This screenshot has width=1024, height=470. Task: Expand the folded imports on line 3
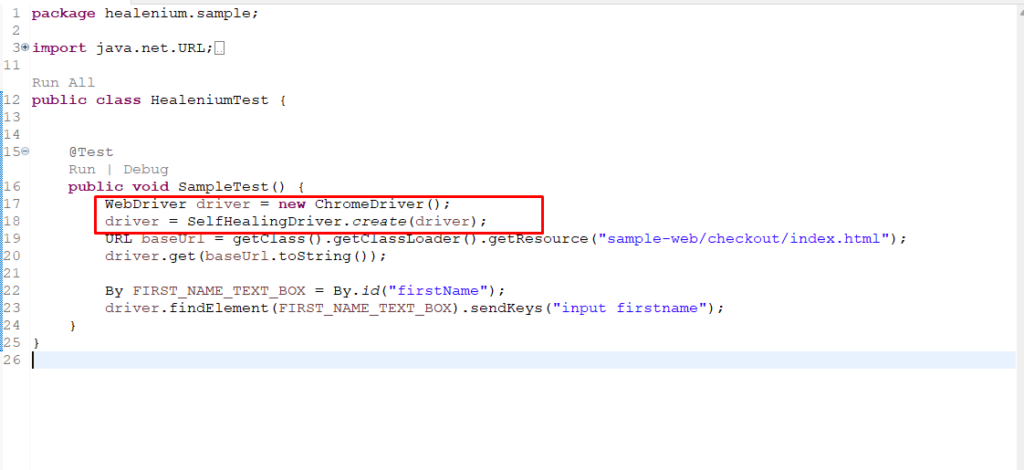tap(25, 48)
